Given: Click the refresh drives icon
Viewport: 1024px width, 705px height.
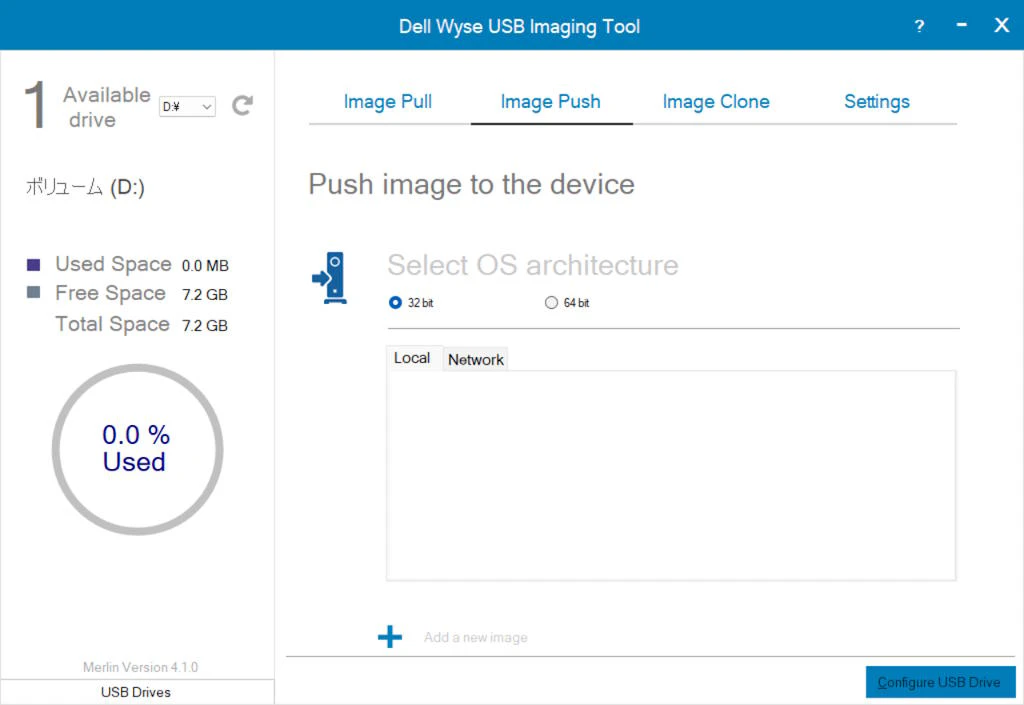Looking at the screenshot, I should [x=242, y=105].
